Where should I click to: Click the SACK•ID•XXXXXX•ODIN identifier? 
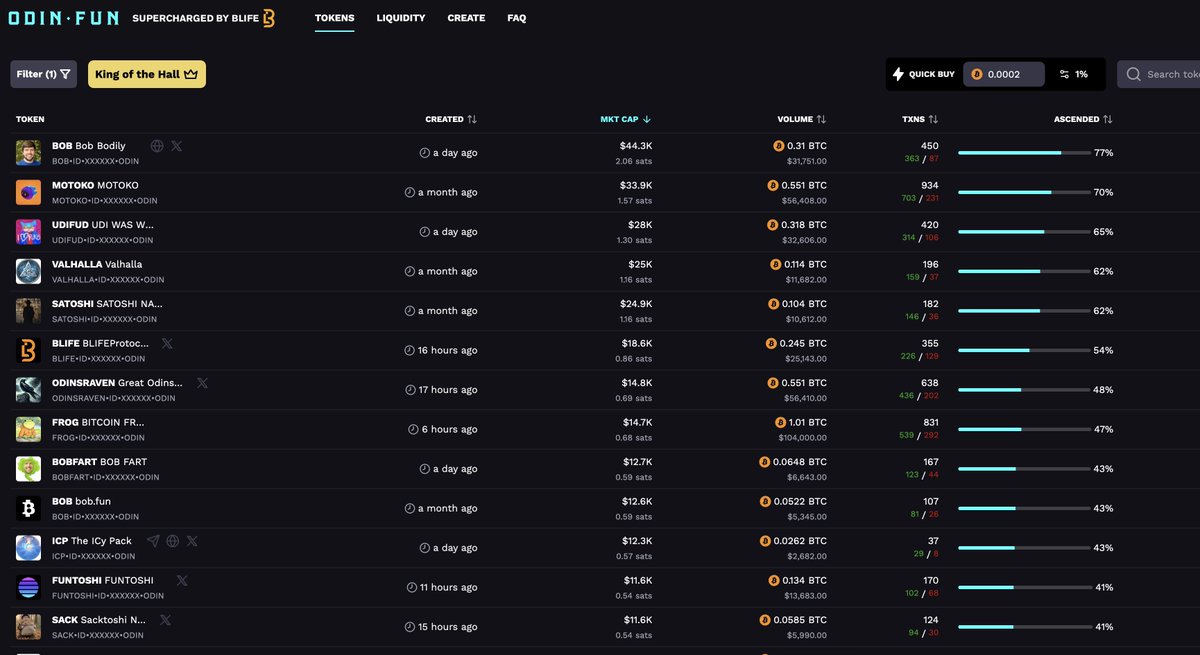pos(98,635)
